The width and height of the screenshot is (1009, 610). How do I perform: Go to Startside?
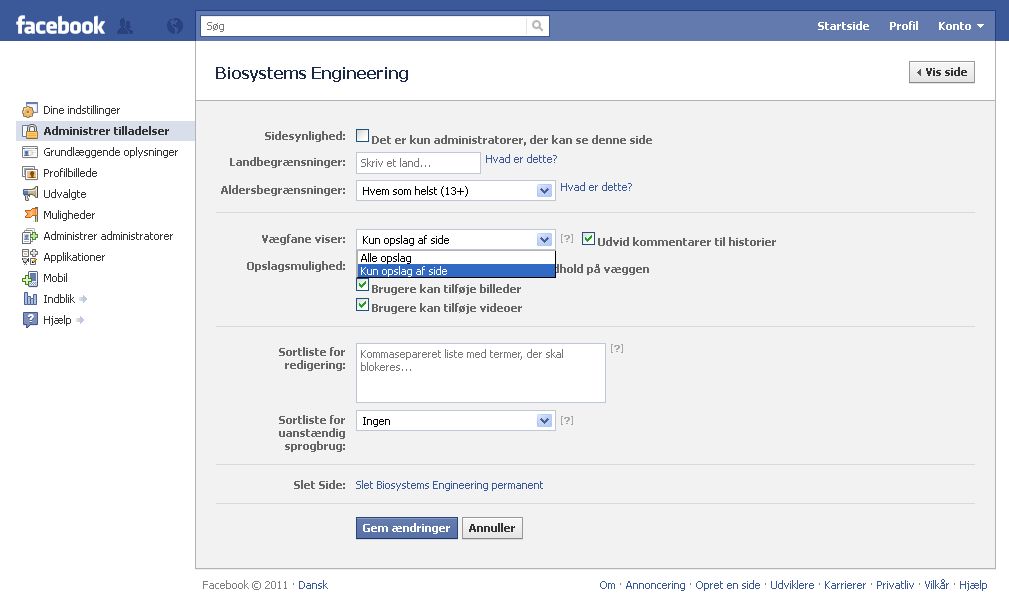pyautogui.click(x=843, y=26)
